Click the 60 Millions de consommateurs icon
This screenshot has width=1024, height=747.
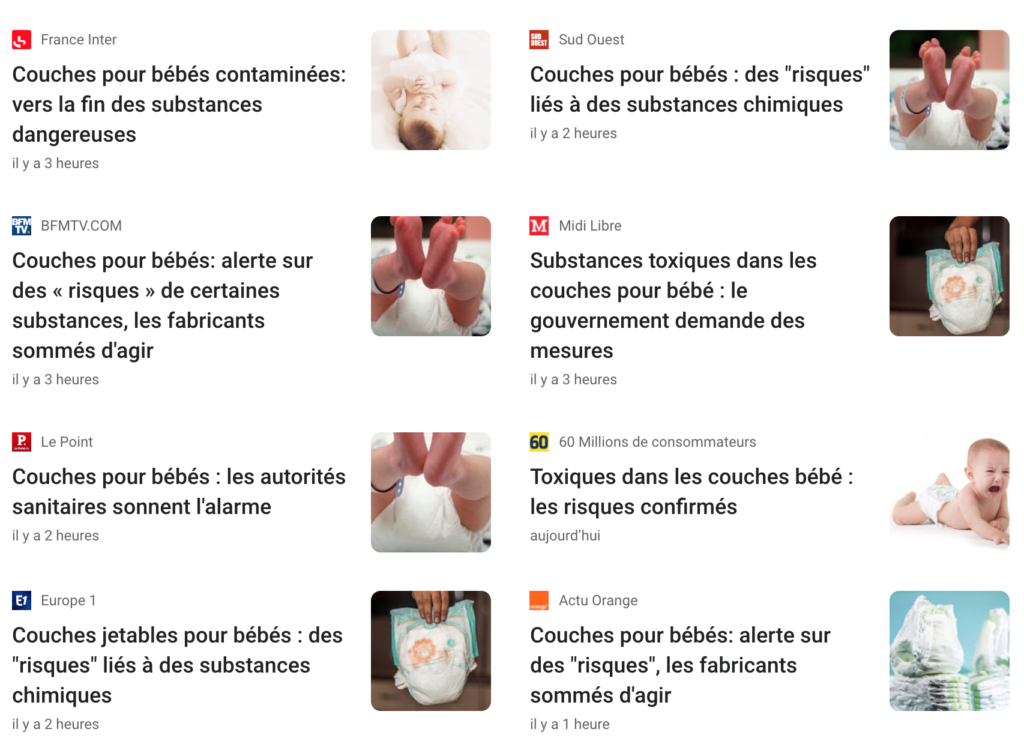click(539, 442)
